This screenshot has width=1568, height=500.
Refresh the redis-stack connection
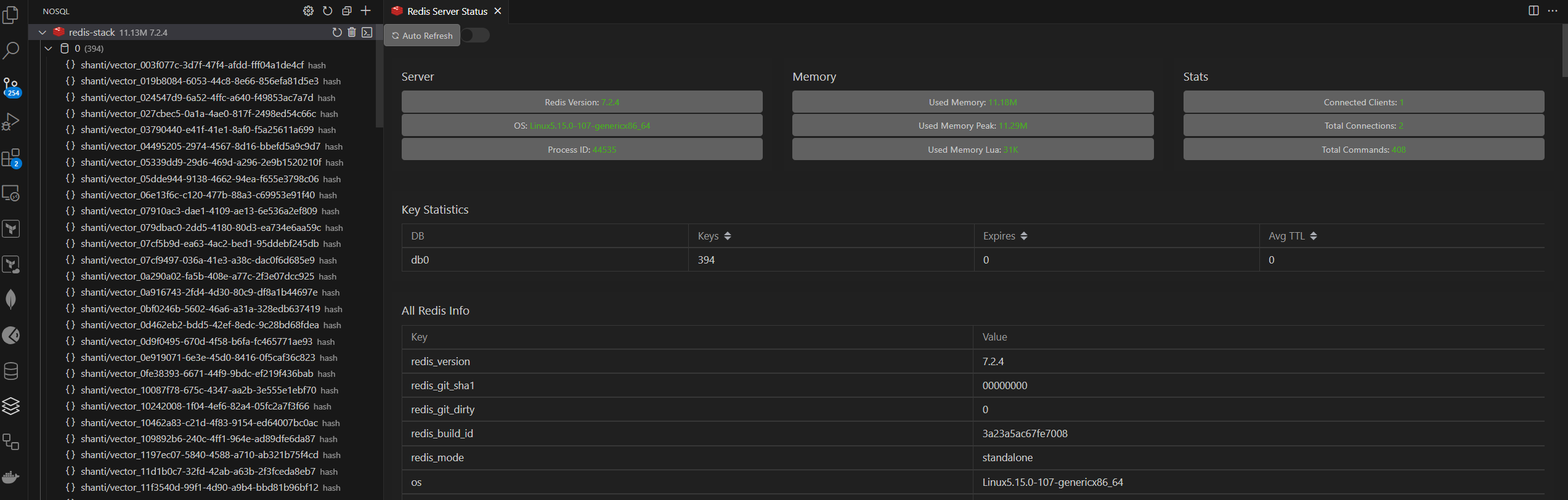tap(337, 32)
